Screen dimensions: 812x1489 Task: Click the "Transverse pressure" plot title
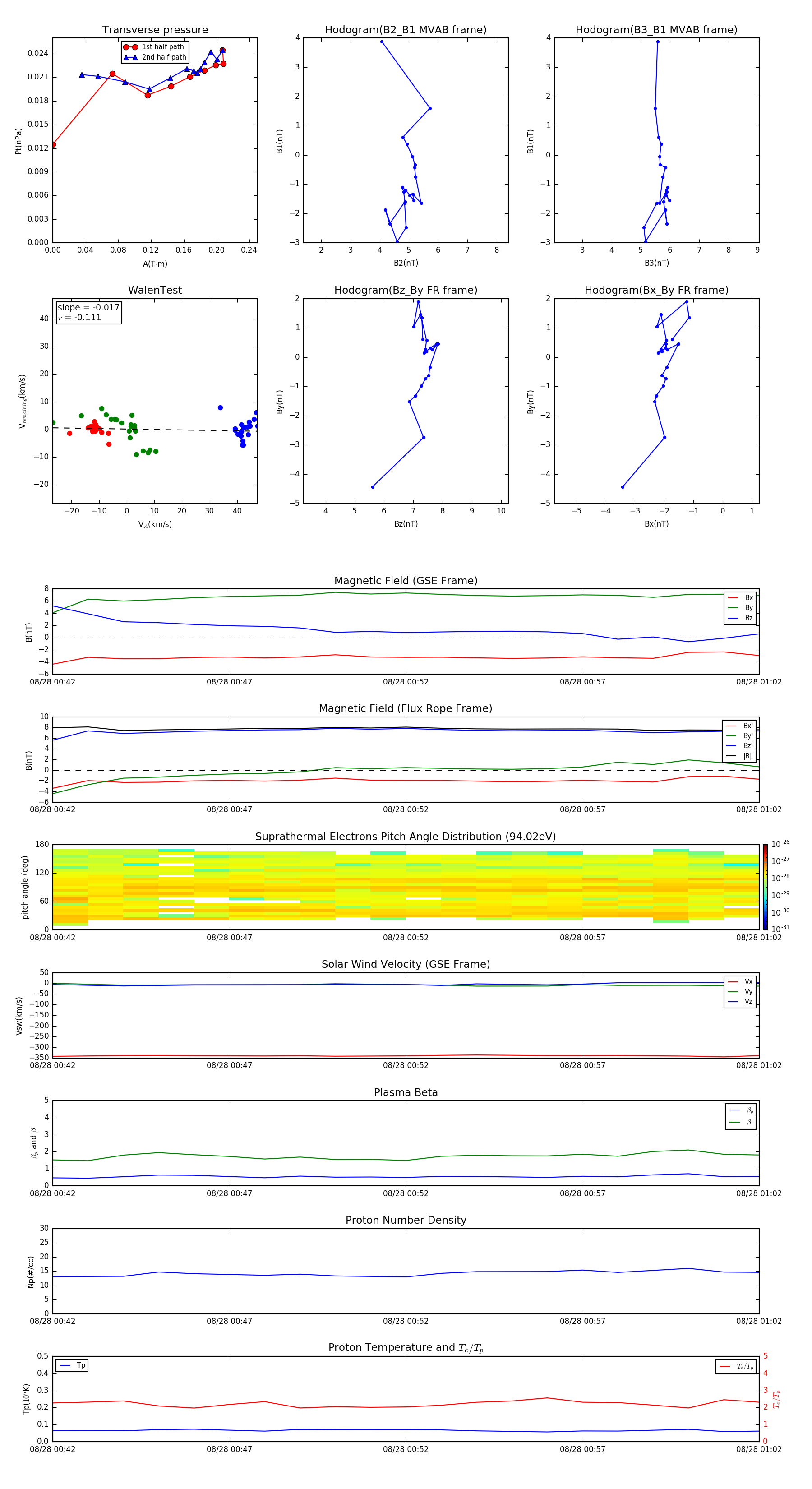[155, 30]
